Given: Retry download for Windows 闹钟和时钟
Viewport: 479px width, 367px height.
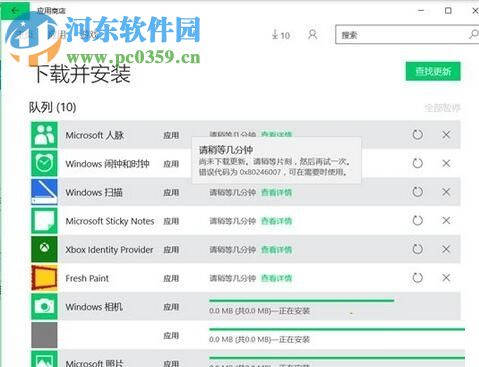Looking at the screenshot, I should coord(418,163).
